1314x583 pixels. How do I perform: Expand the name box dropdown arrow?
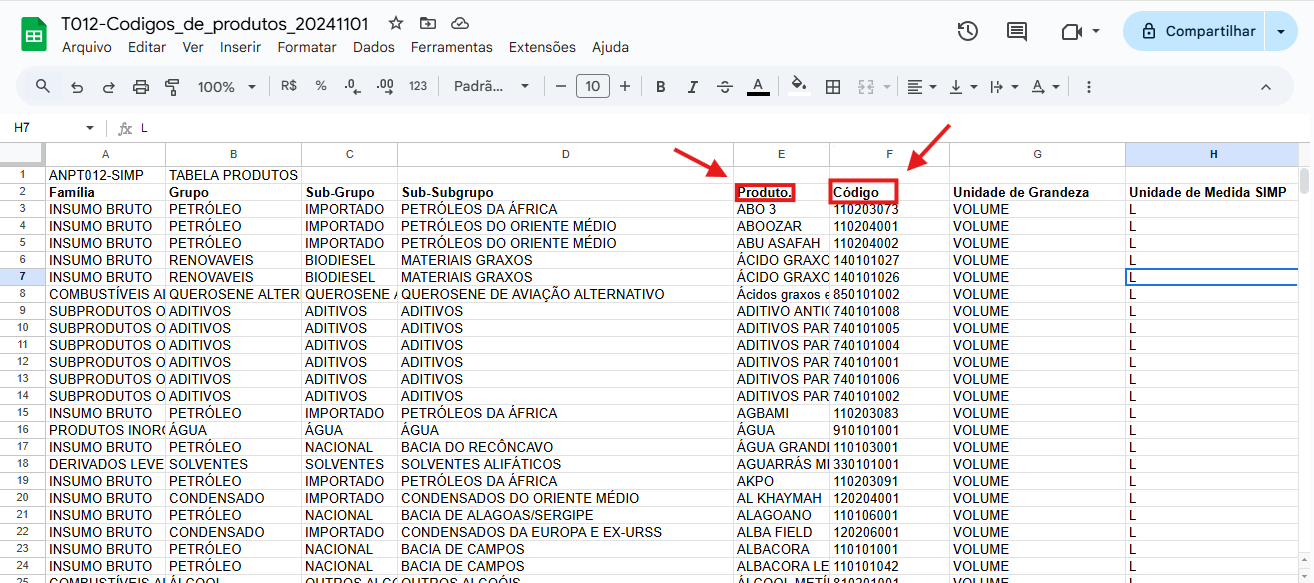click(90, 128)
